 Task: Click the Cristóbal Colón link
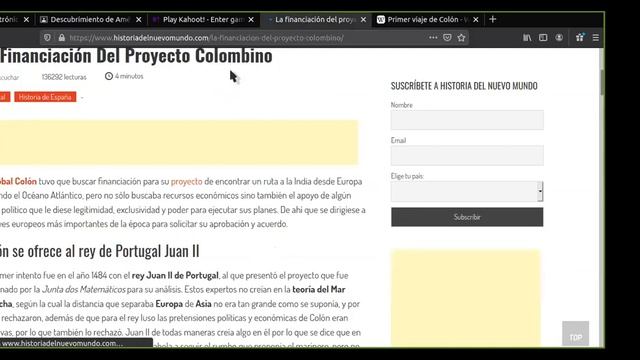click(x=18, y=181)
